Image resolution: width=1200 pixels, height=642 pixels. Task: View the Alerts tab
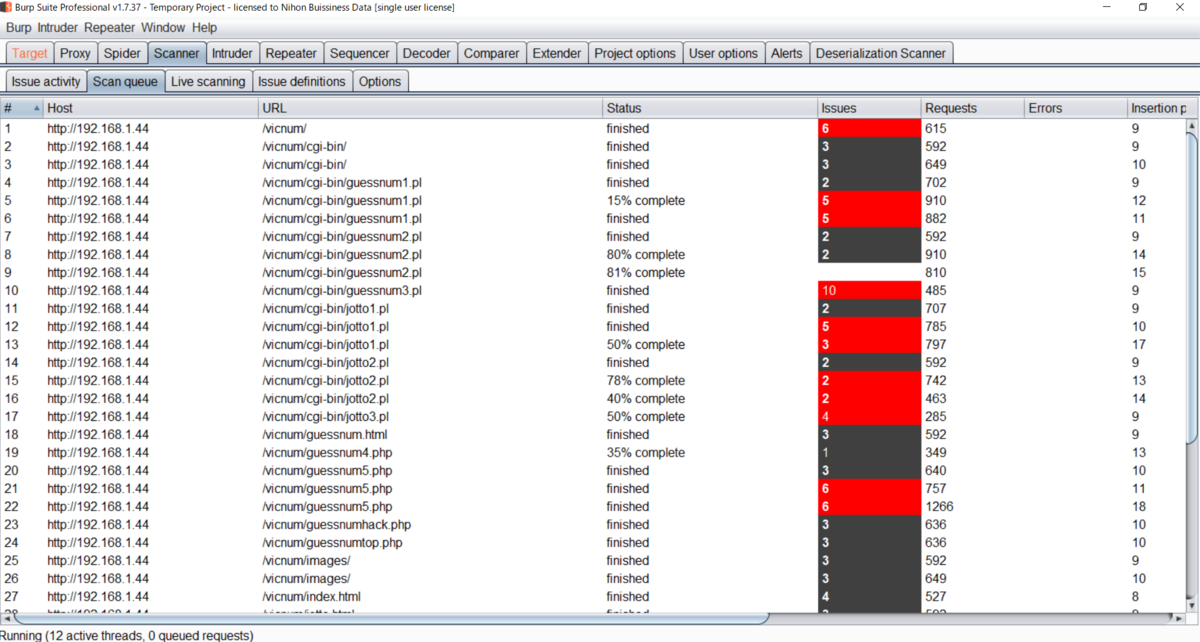pos(787,53)
